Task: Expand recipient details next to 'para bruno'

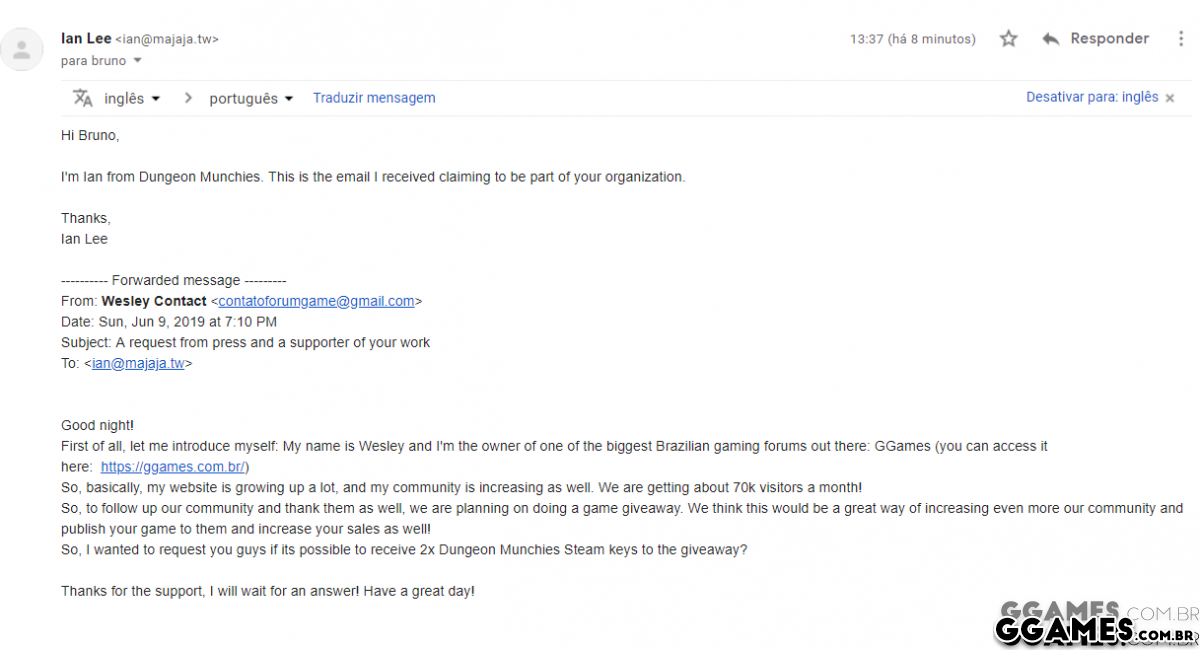Action: [x=137, y=61]
